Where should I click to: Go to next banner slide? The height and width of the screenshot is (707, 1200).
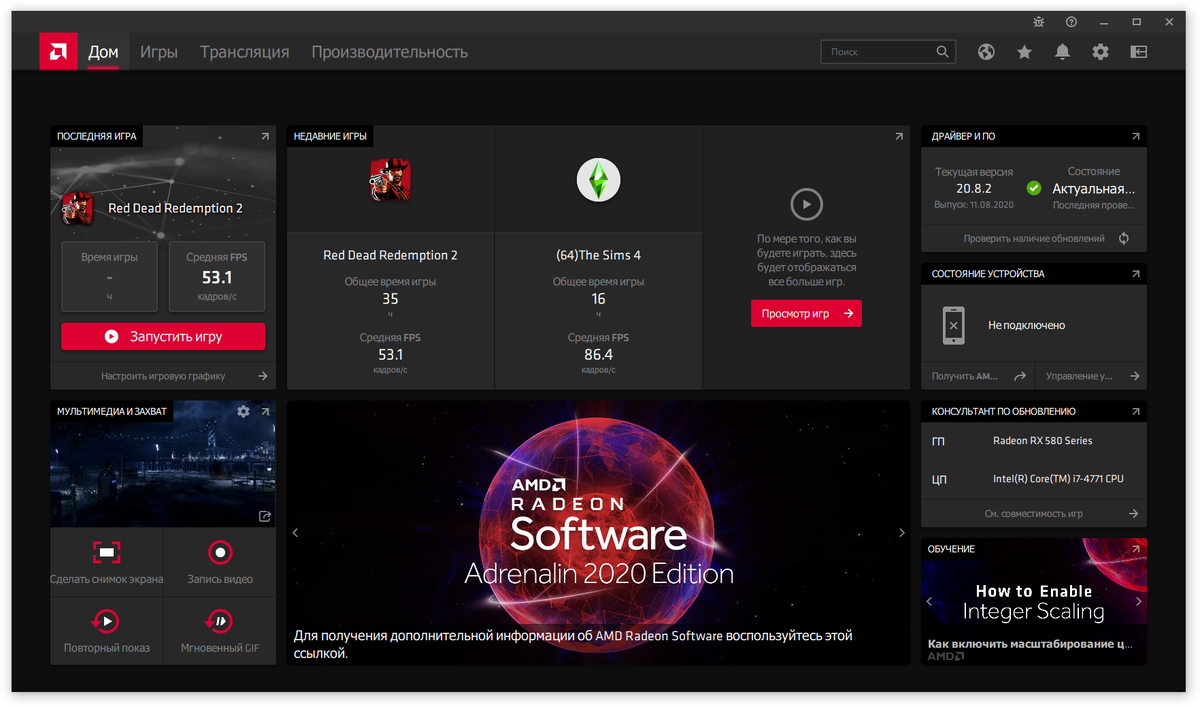(902, 533)
